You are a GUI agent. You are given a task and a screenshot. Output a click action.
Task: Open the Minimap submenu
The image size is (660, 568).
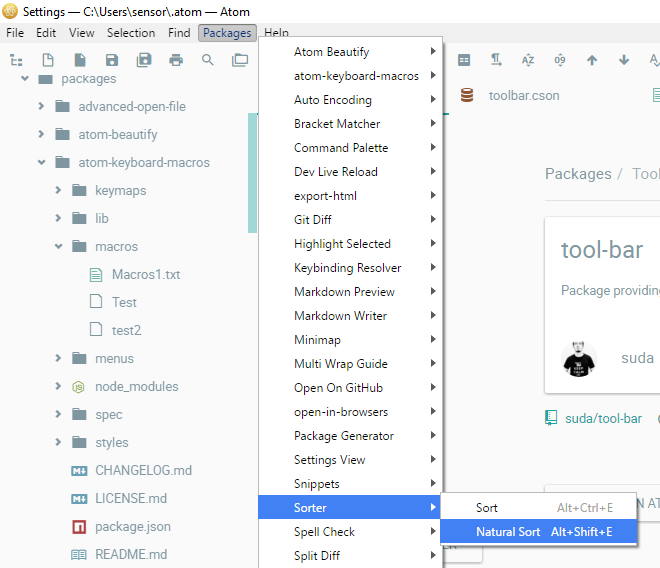pos(350,340)
